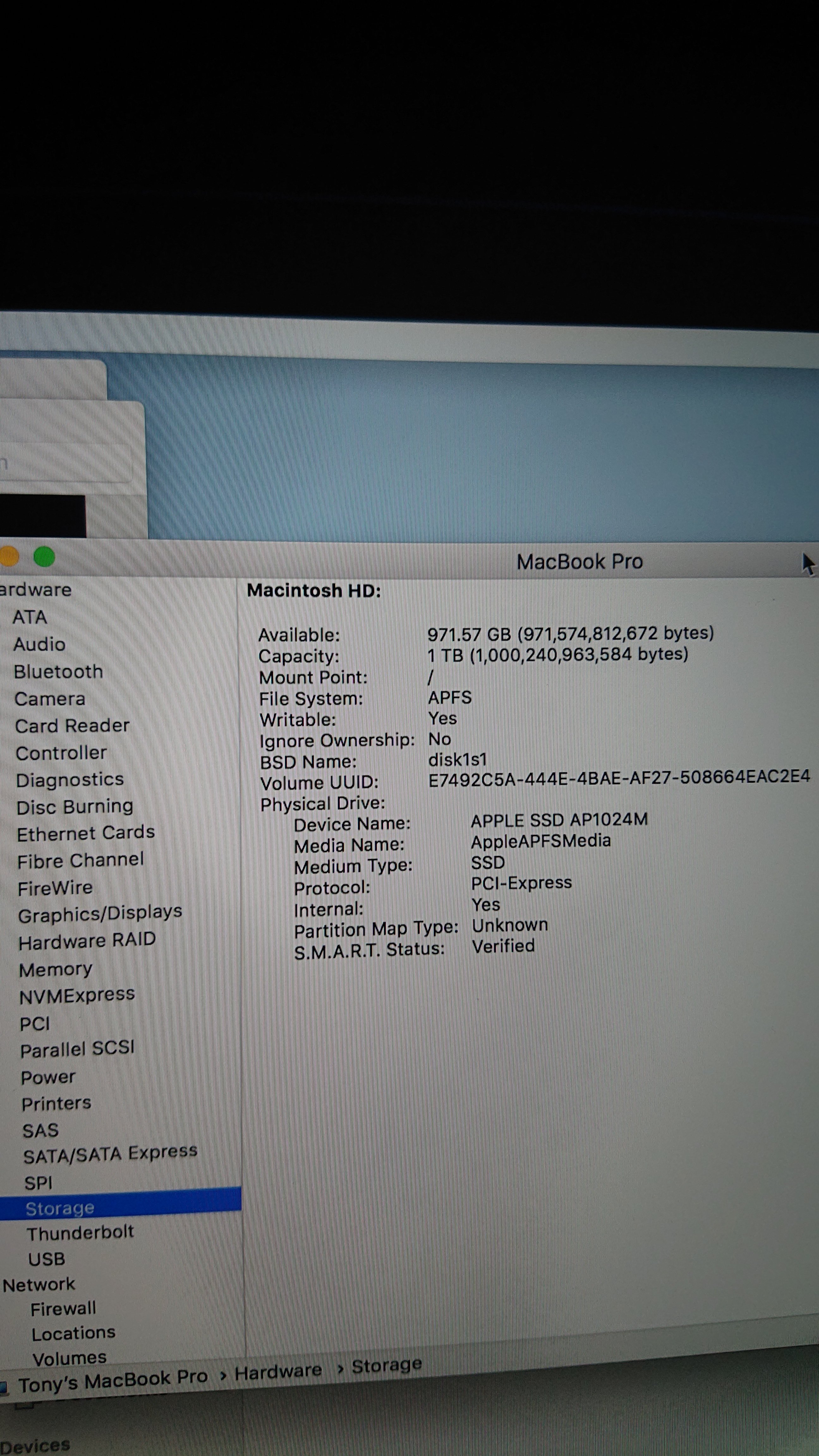Open the Printers section

point(56,1103)
